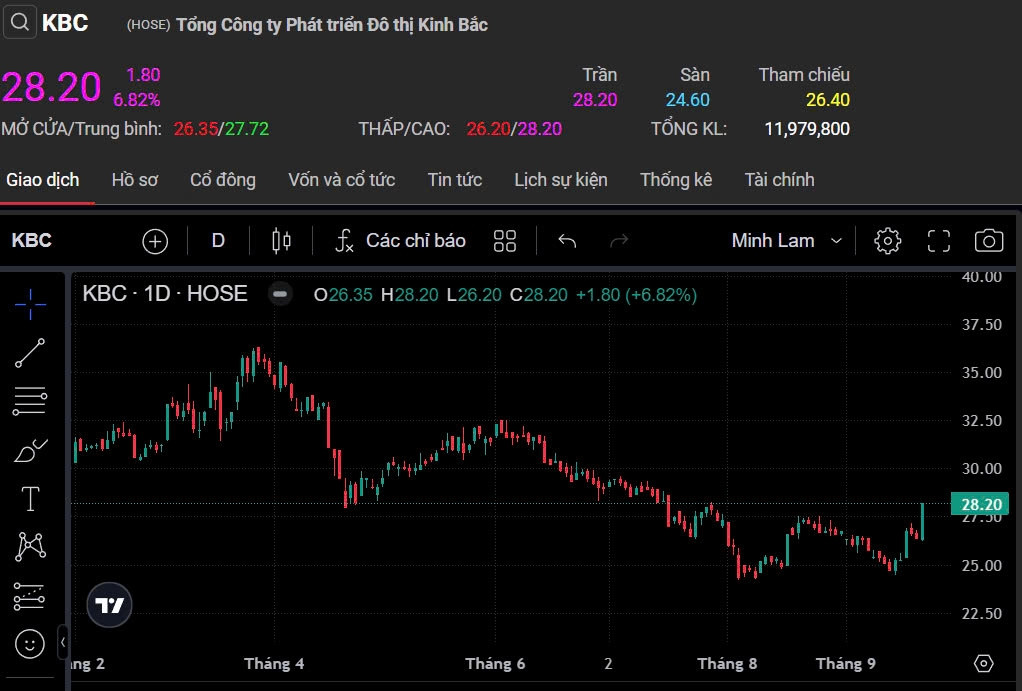Image resolution: width=1022 pixels, height=691 pixels.
Task: Select the Fibonacci retracement tool
Action: click(30, 401)
